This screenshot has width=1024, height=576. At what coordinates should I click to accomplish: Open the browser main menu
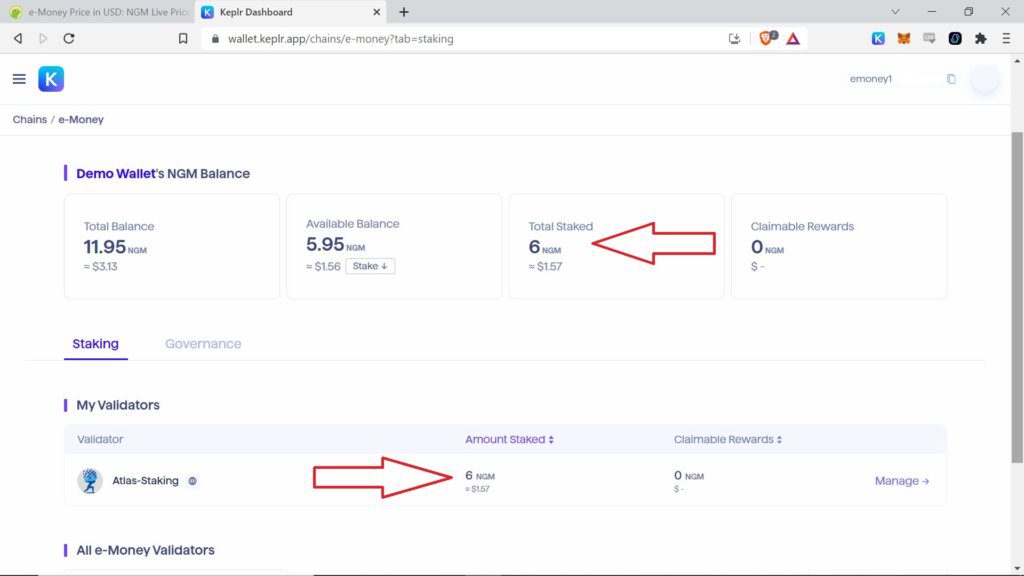pos(1006,39)
